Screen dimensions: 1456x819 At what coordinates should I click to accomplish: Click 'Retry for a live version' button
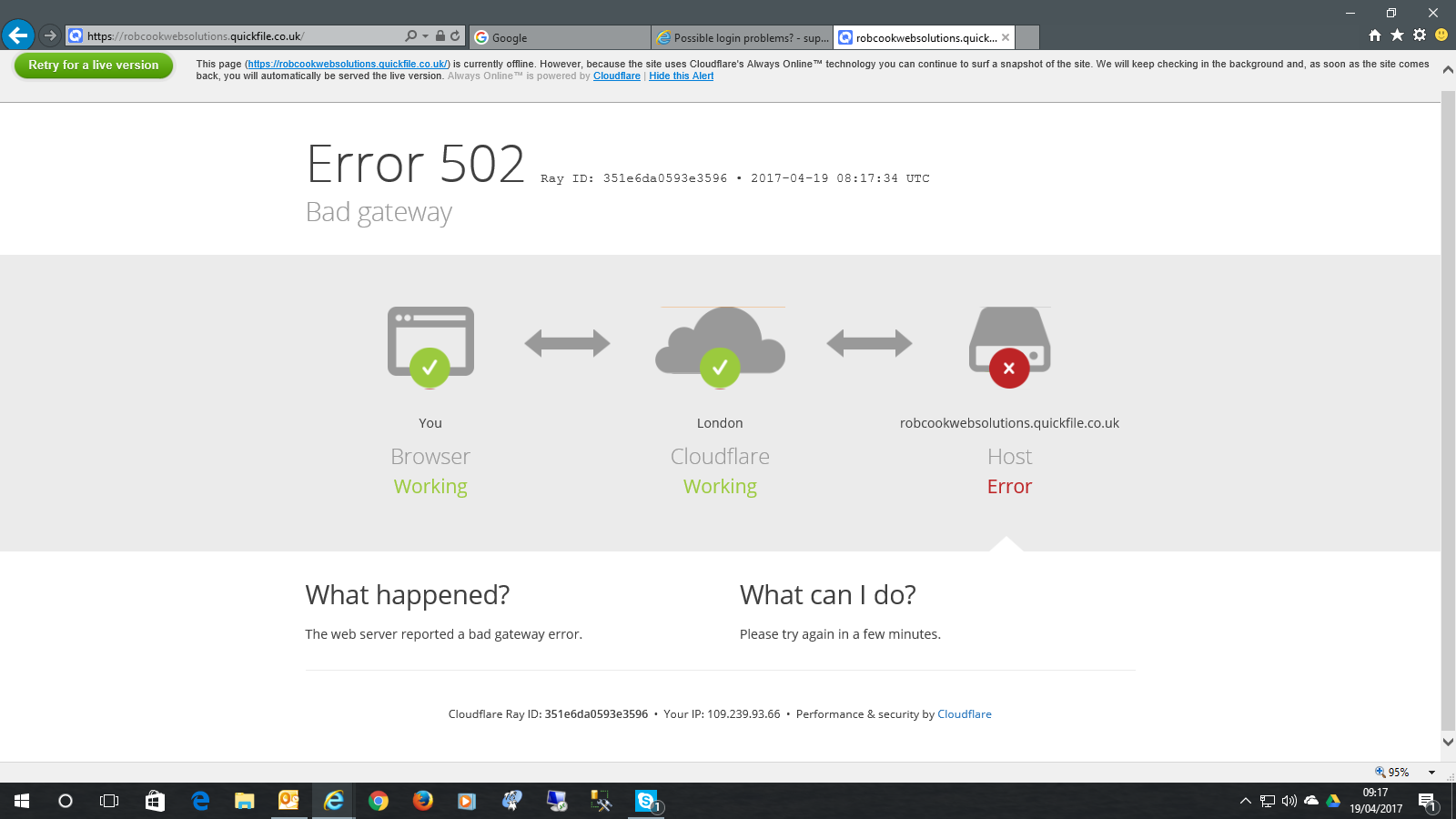(94, 66)
